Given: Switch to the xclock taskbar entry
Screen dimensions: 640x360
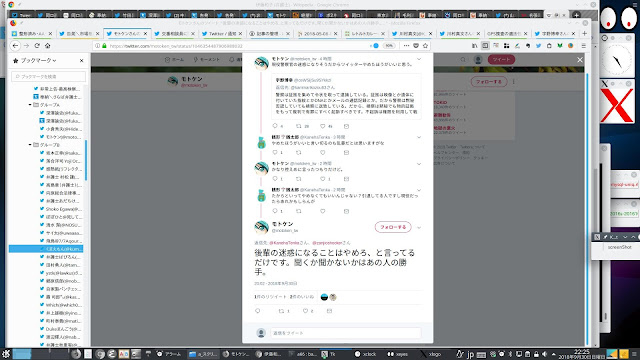Looking at the screenshot, I should [x=365, y=354].
